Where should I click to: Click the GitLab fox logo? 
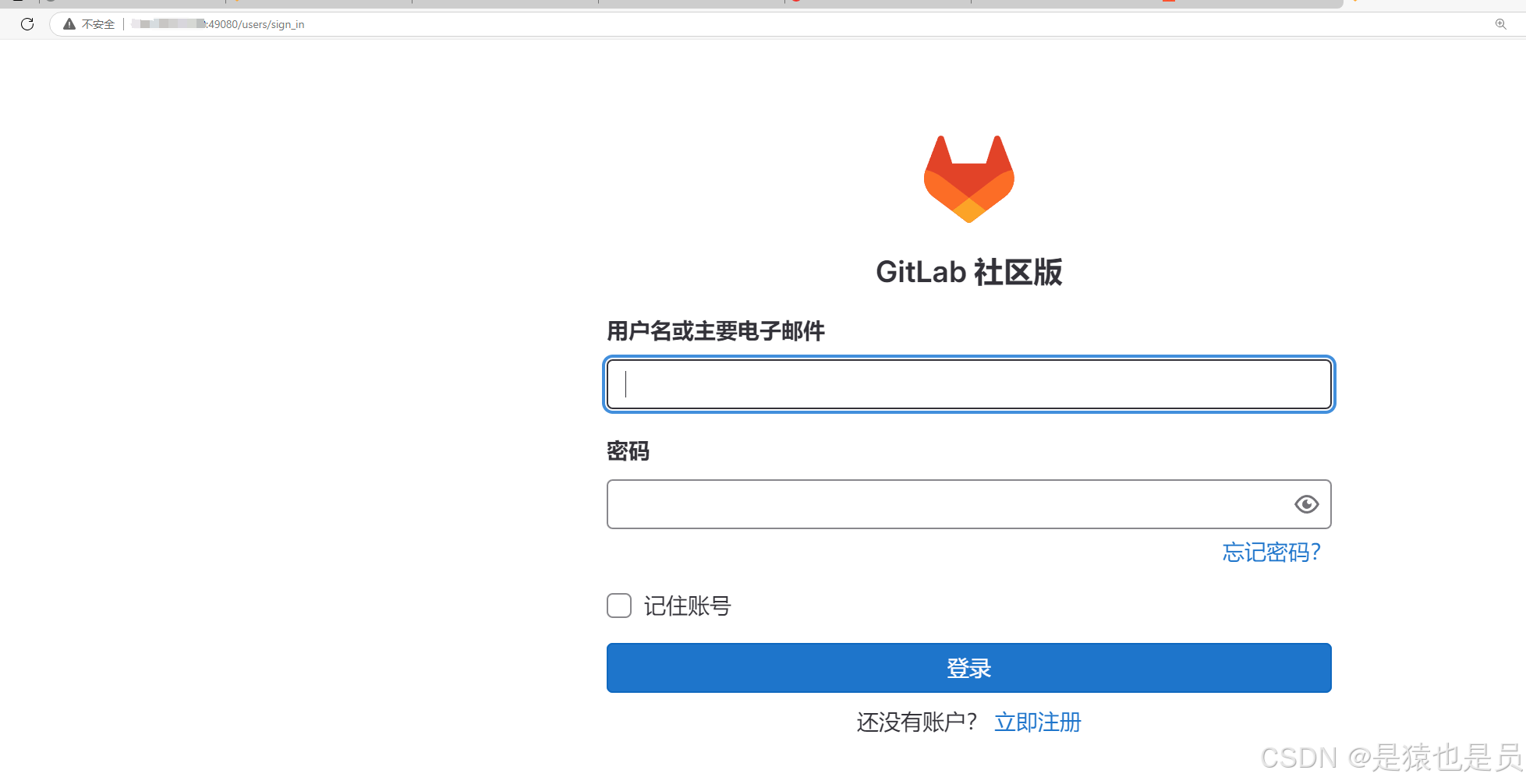(x=968, y=179)
